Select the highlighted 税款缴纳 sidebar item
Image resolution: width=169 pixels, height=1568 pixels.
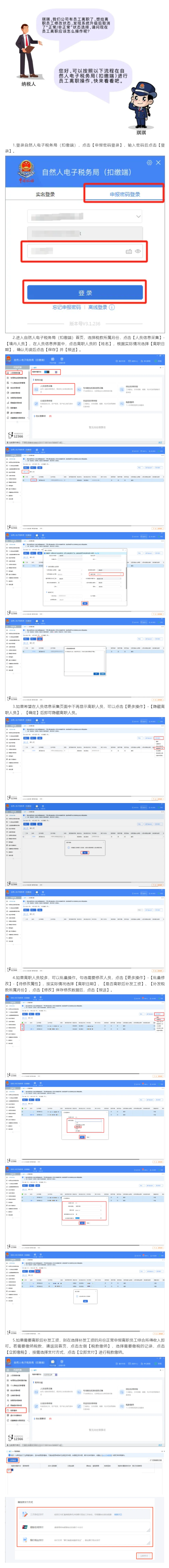tap(15, 1410)
